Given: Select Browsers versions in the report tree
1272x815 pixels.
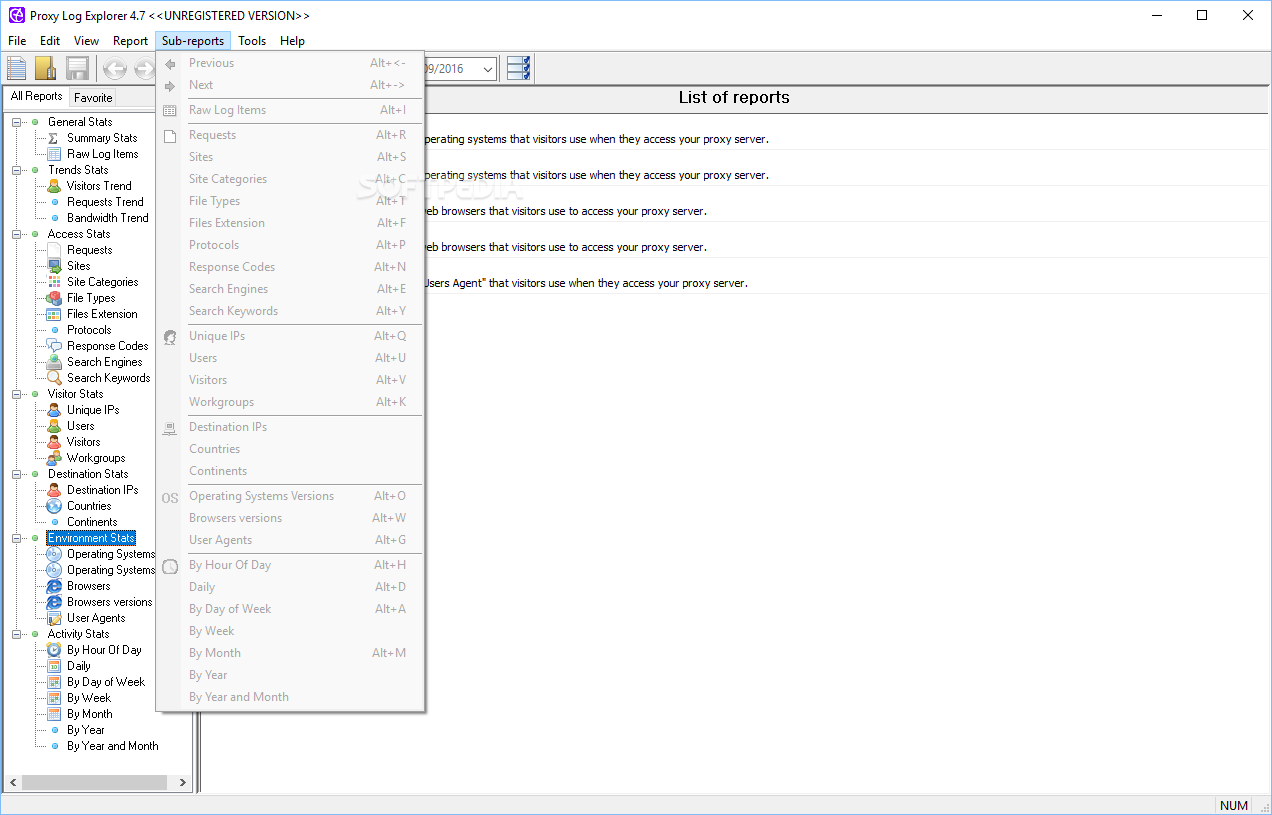Looking at the screenshot, I should point(110,602).
